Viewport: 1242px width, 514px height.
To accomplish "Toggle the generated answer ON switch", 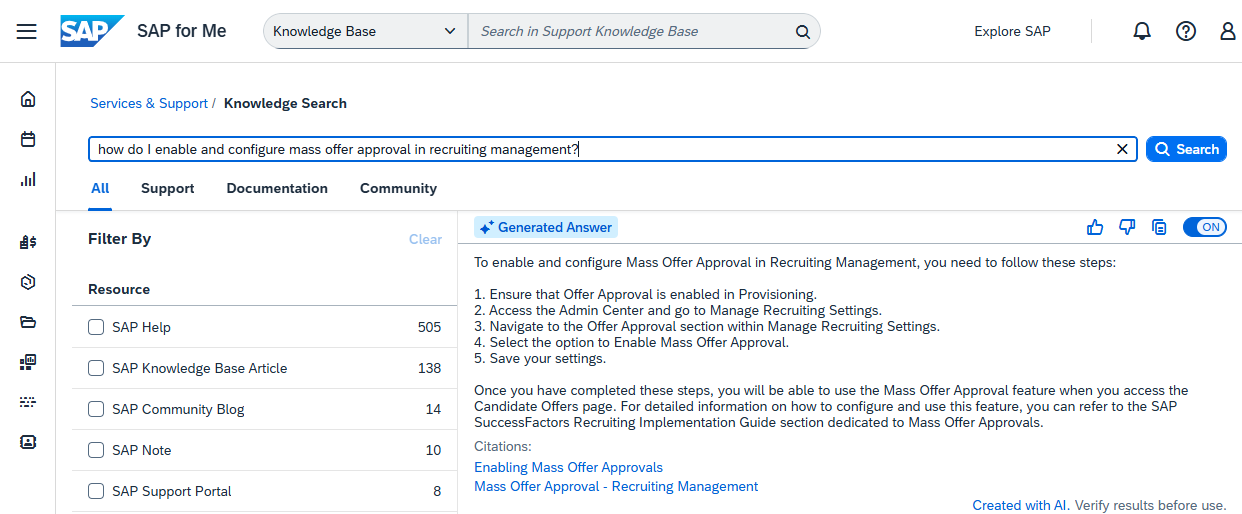I will click(x=1204, y=227).
